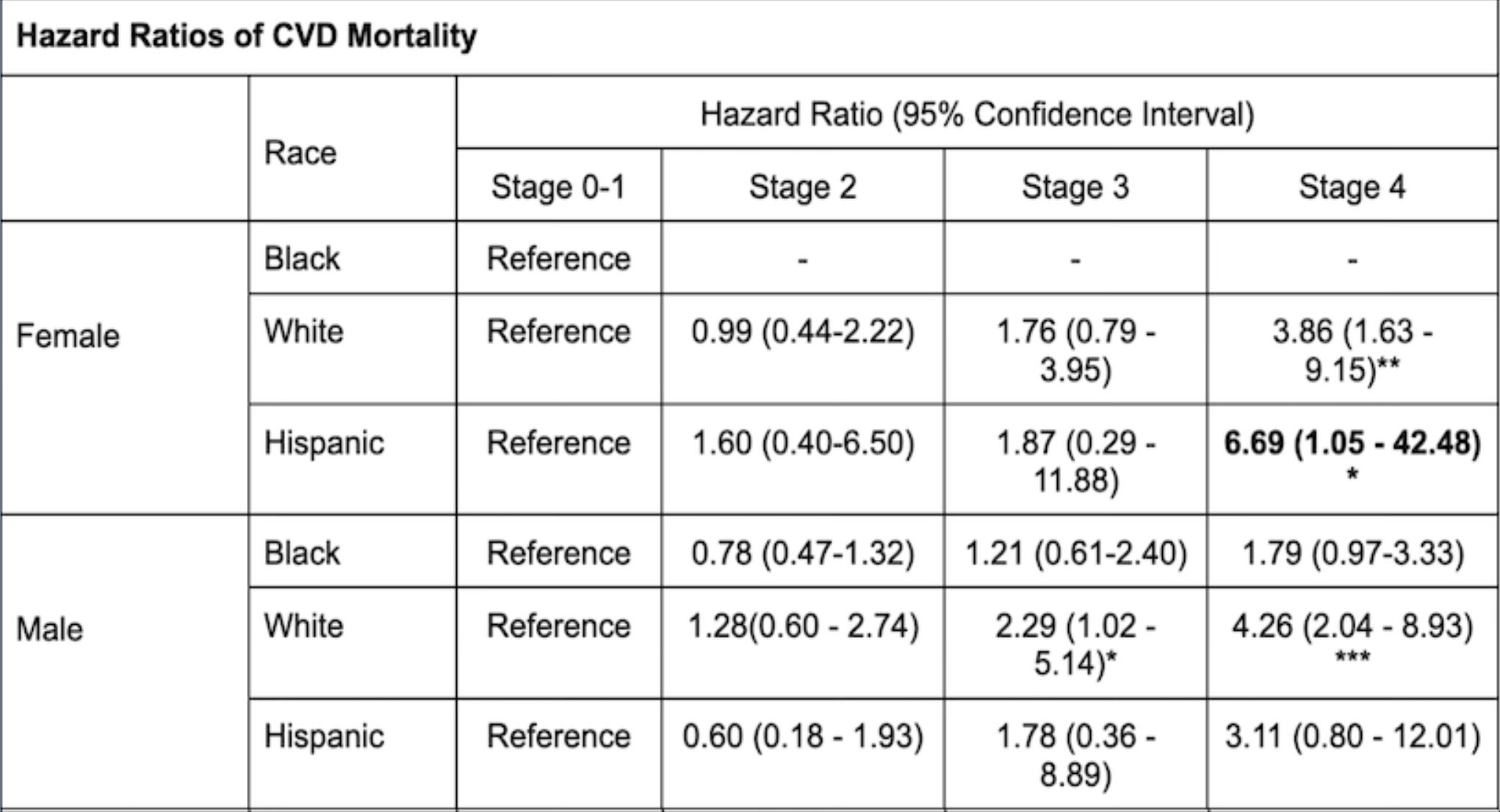This screenshot has width=1500, height=812.
Task: Select the 1.21 (0.61-2.40) cell
Action: tap(1075, 553)
